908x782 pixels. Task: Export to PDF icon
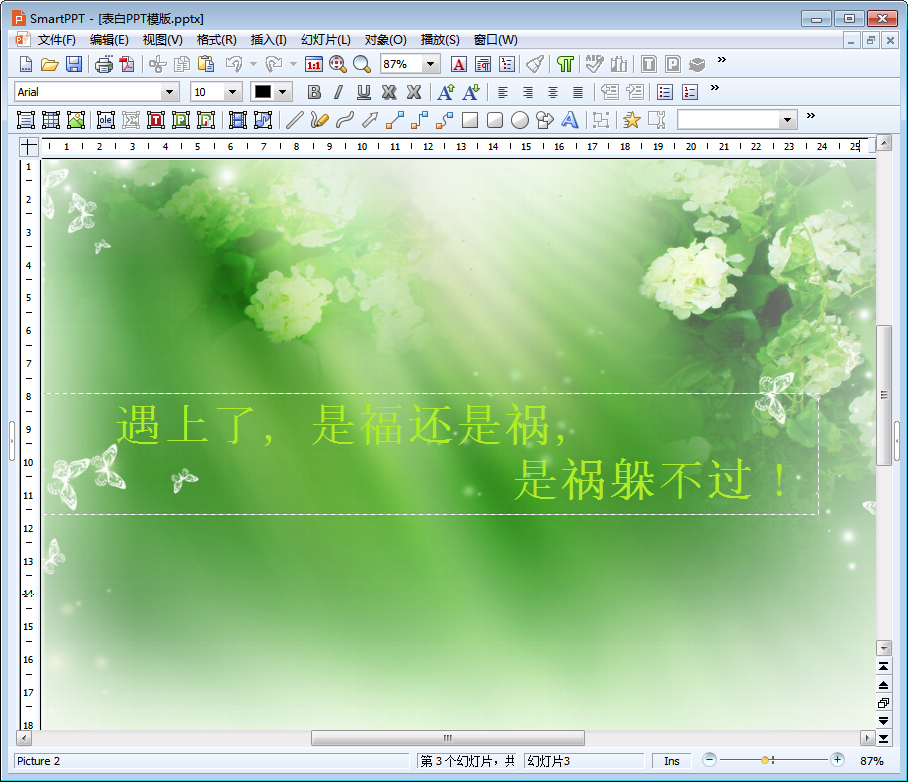tap(127, 64)
